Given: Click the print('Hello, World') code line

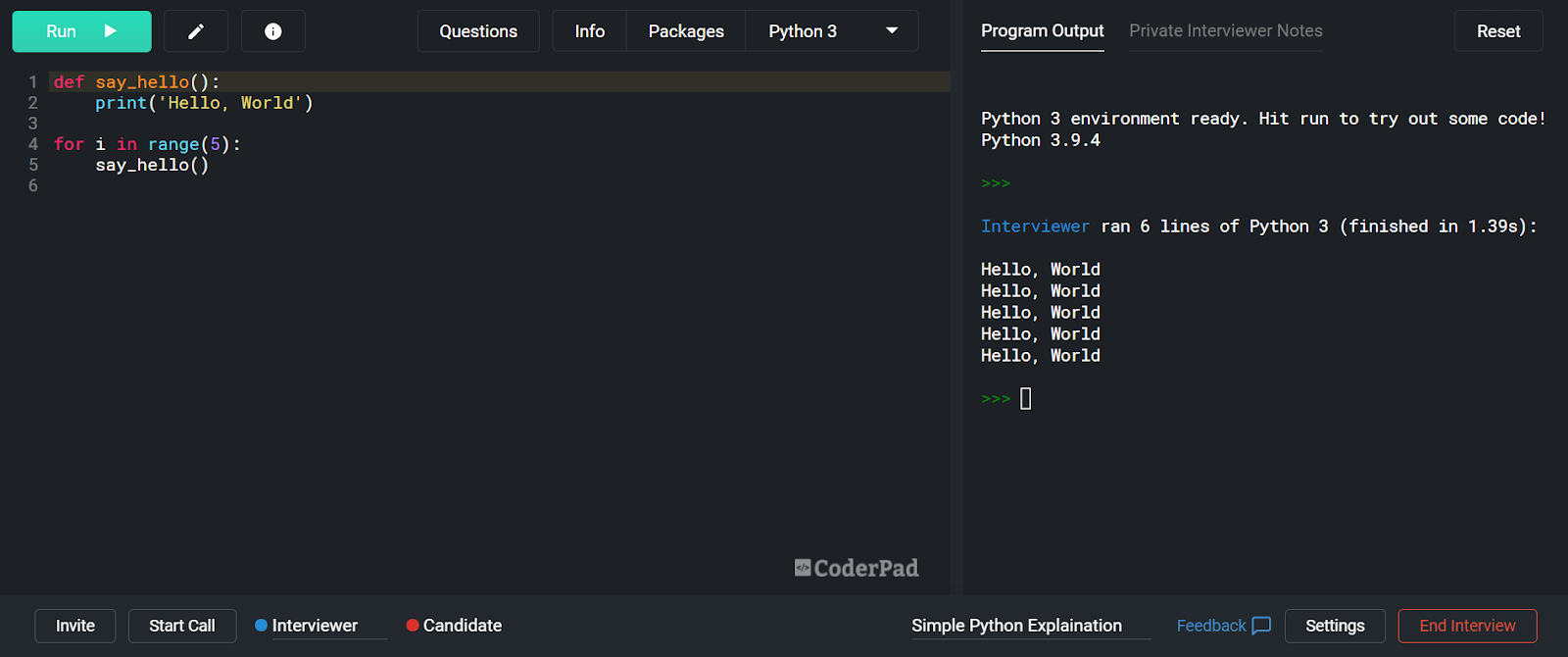Looking at the screenshot, I should (x=204, y=103).
